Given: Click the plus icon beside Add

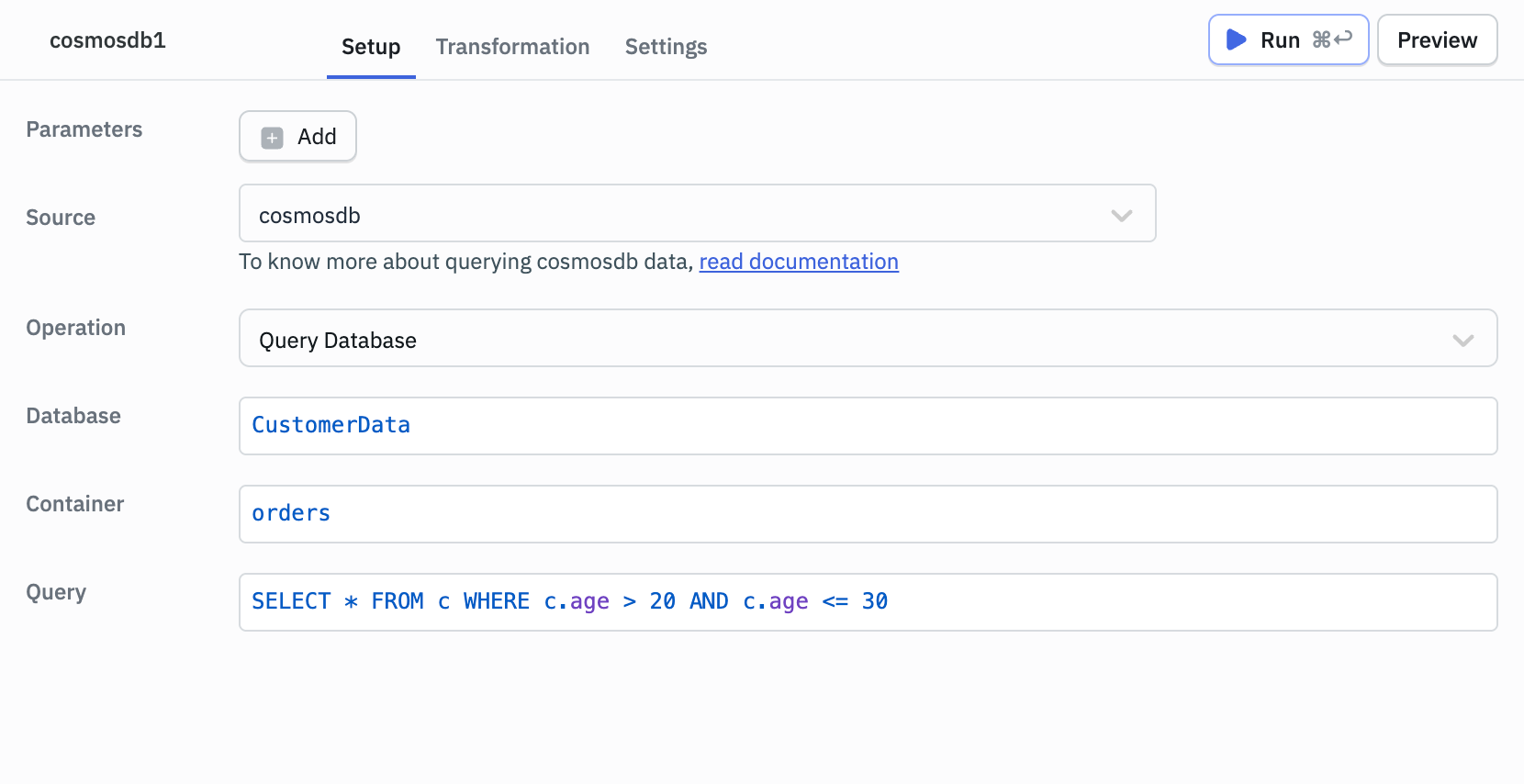Looking at the screenshot, I should tap(272, 138).
